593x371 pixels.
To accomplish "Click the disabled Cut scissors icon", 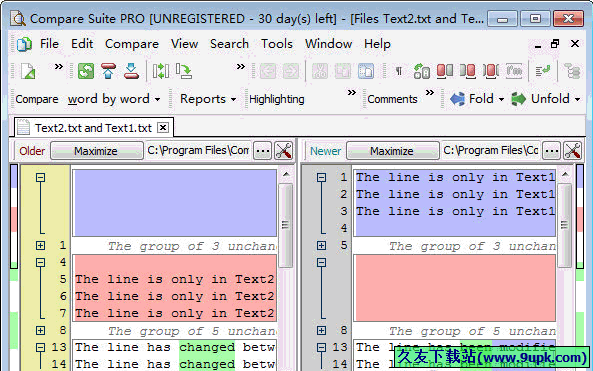I will pos(320,71).
